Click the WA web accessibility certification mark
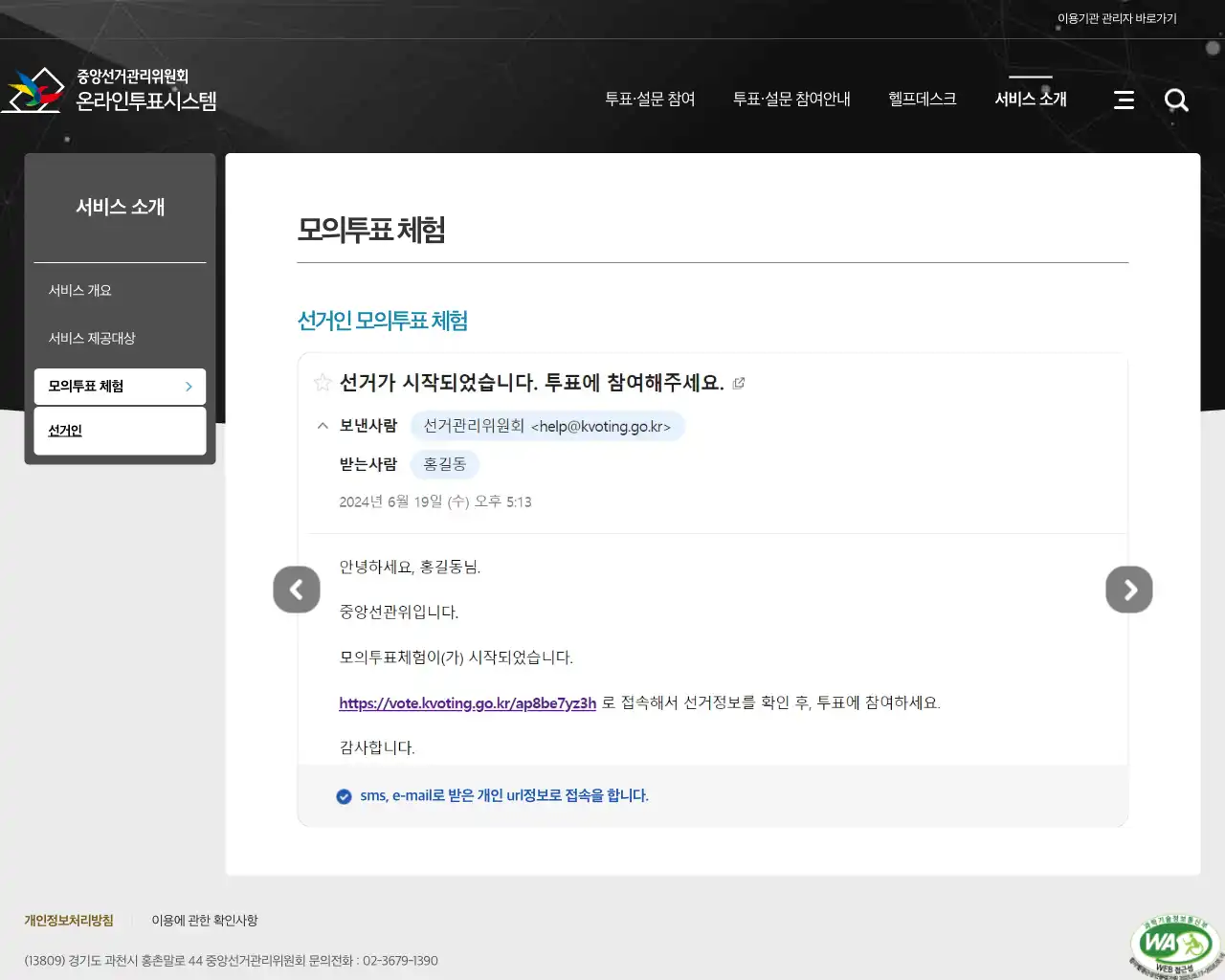 pyautogui.click(x=1175, y=944)
